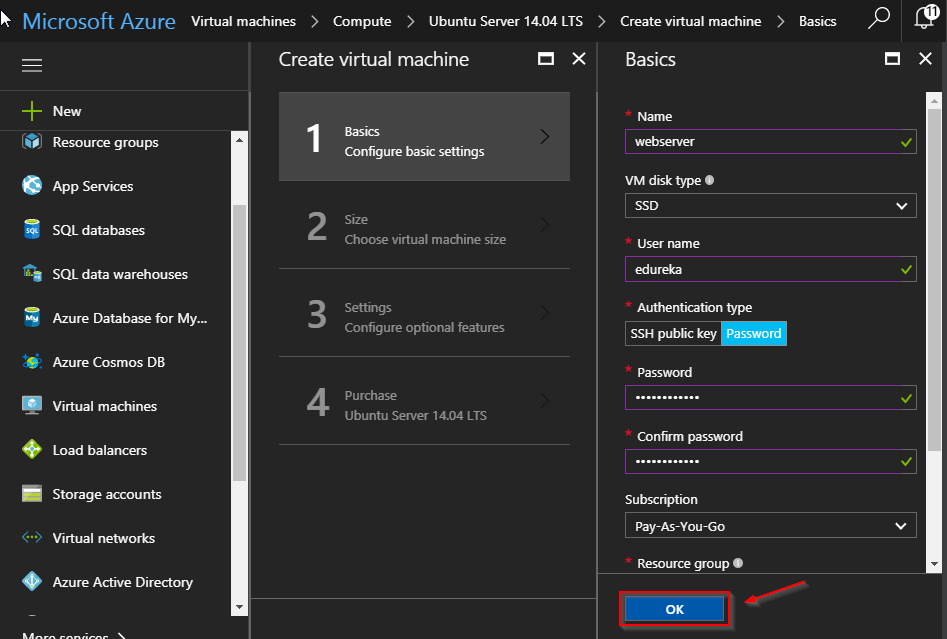This screenshot has width=947, height=639.
Task: Click the Name field containing webserver
Action: coord(771,142)
